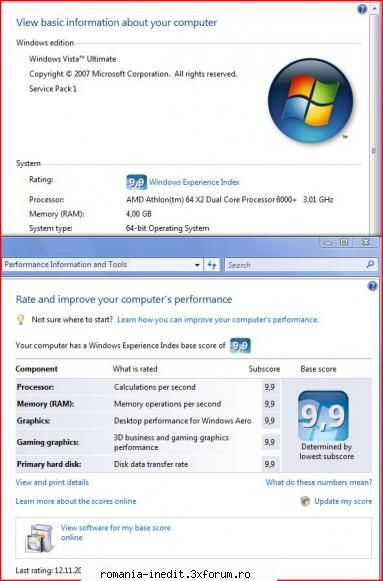
Task: Open help in the Performance window
Action: (x=372, y=286)
